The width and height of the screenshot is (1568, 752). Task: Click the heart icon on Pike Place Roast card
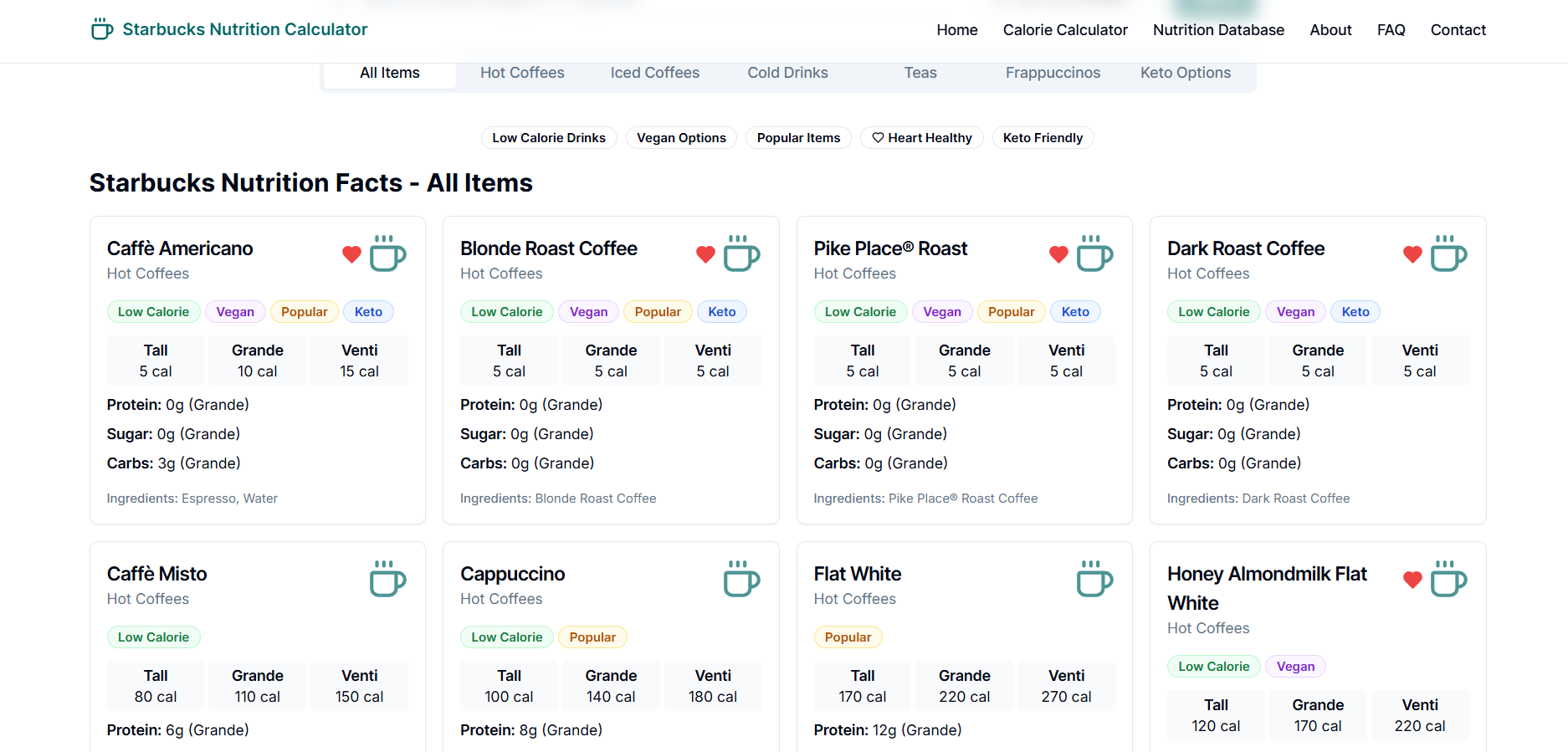[x=1058, y=254]
